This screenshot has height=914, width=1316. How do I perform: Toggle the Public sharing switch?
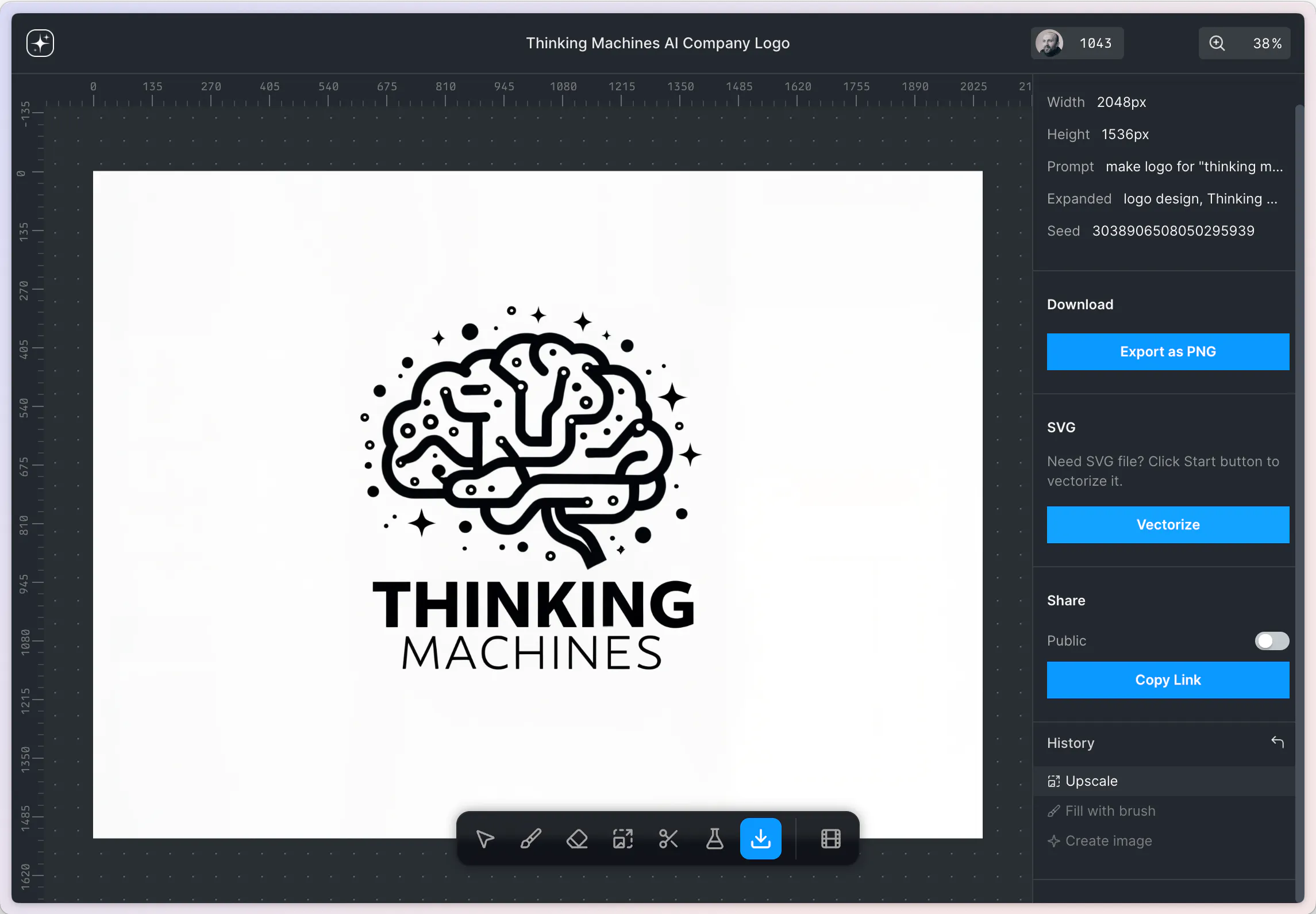click(1272, 641)
